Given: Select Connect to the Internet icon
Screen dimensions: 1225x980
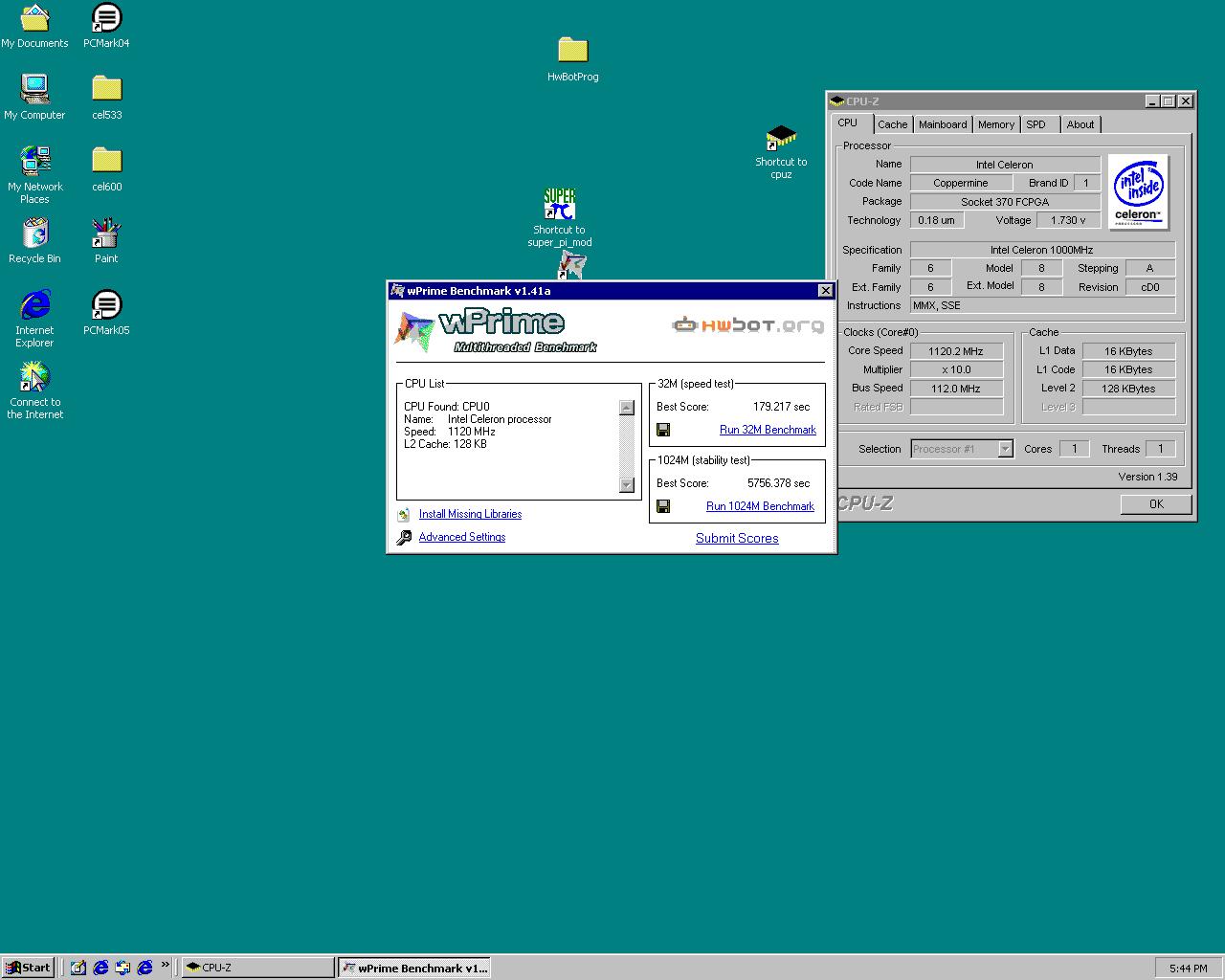Looking at the screenshot, I should [x=34, y=390].
